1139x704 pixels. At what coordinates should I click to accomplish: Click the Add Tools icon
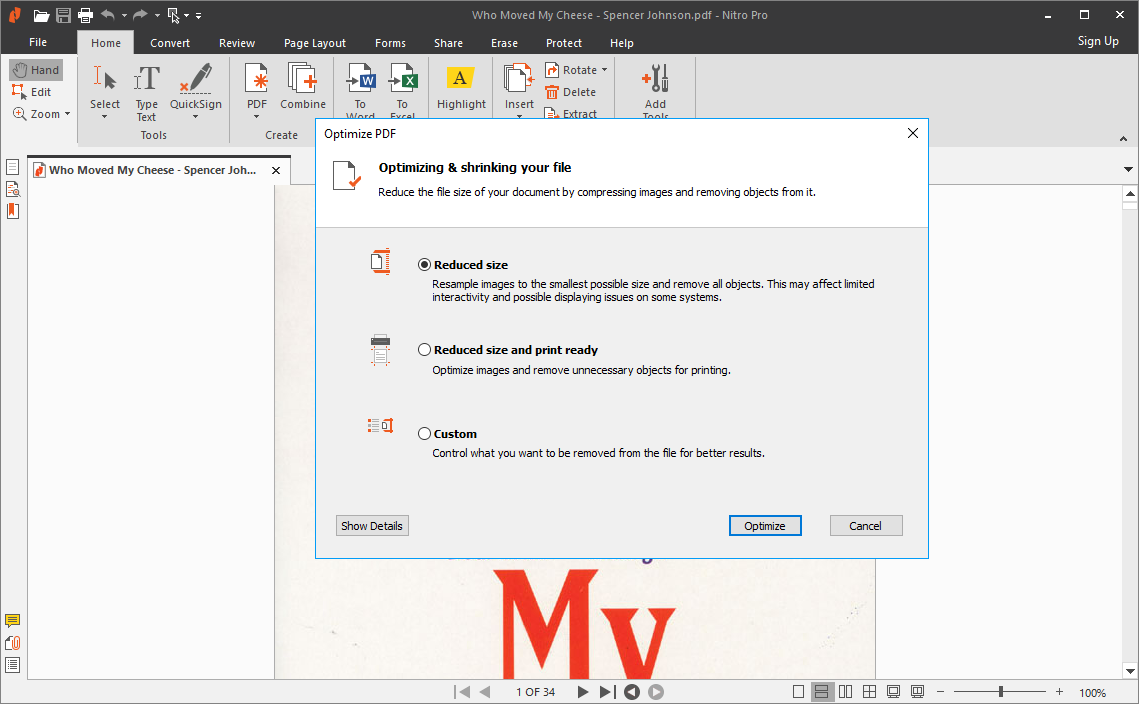click(655, 78)
